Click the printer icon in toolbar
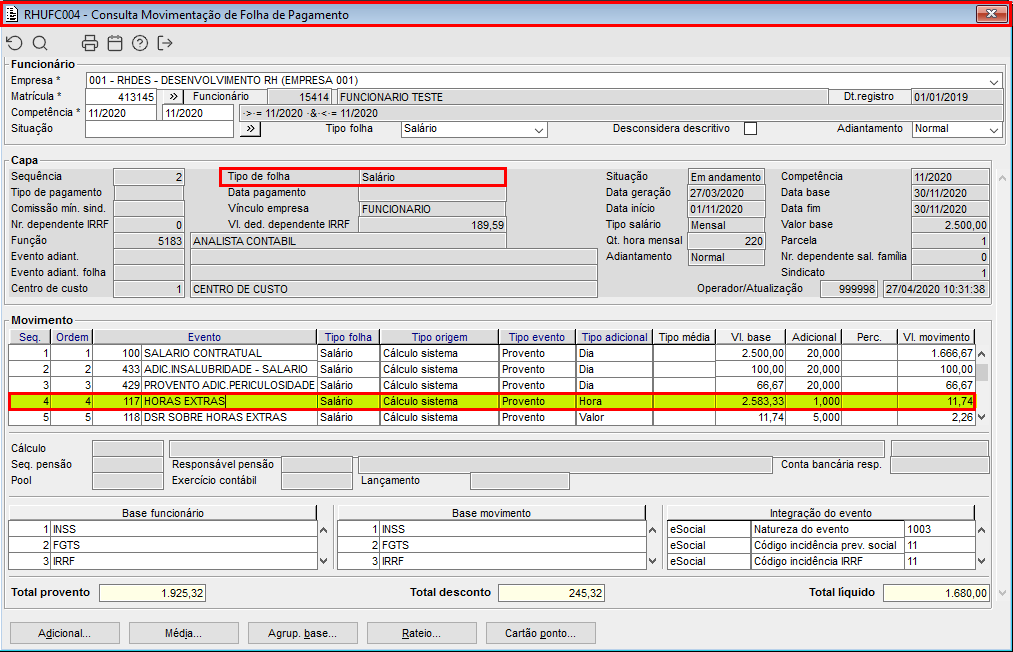The image size is (1013, 652). 90,43
